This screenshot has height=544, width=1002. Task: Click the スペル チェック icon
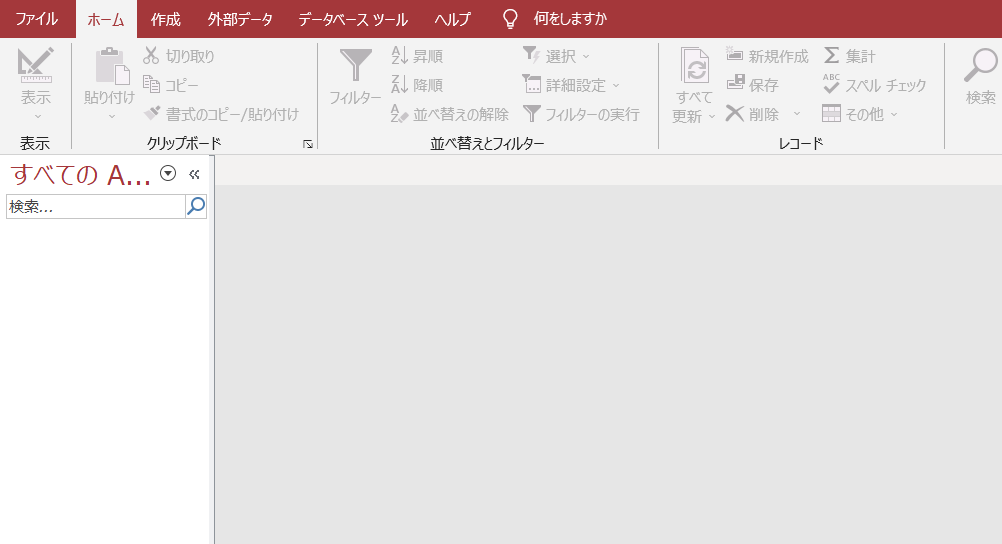pos(831,84)
